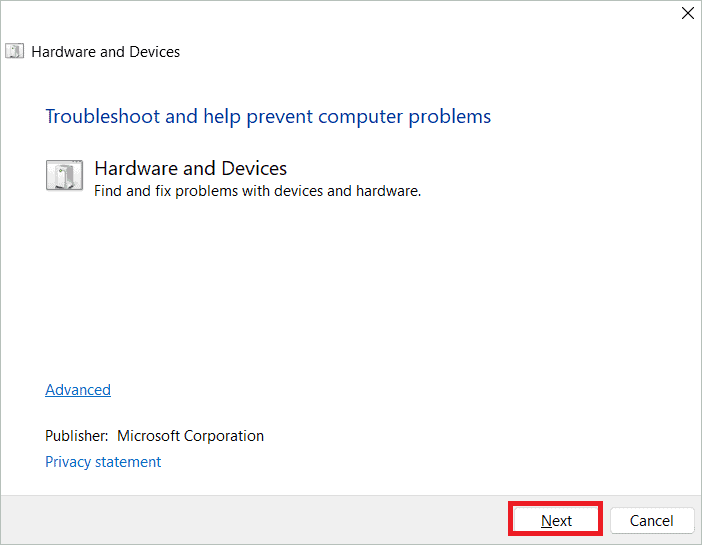The width and height of the screenshot is (702, 545).
Task: Close the troubleshooter window with the X
Action: 687,14
